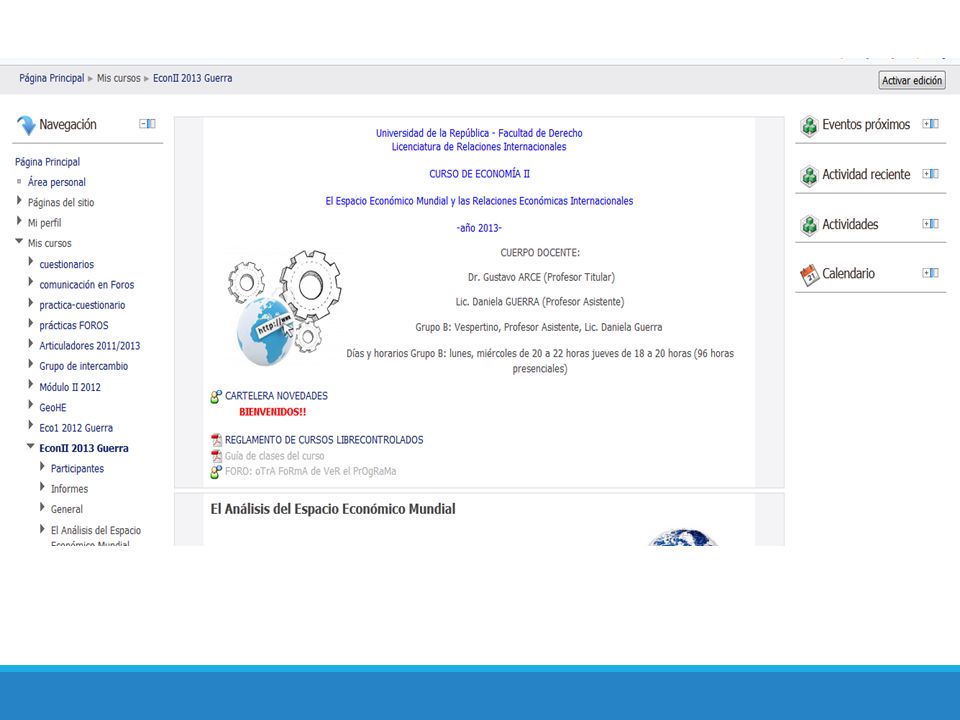Open the FORO: oTrA FoRmA de VeR link
The image size is (960, 720).
pyautogui.click(x=310, y=471)
